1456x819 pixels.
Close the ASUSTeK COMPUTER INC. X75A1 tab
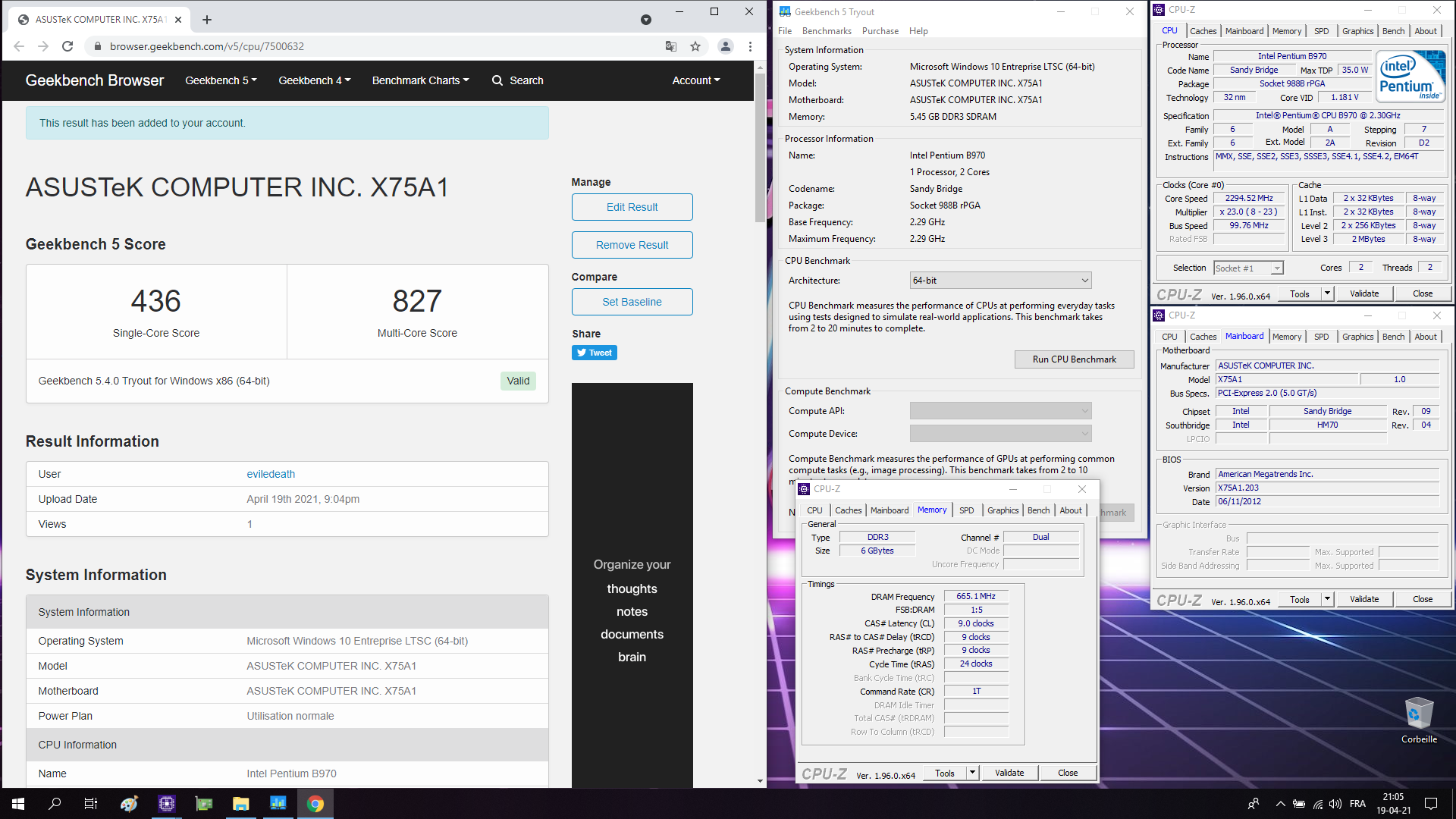pyautogui.click(x=178, y=20)
